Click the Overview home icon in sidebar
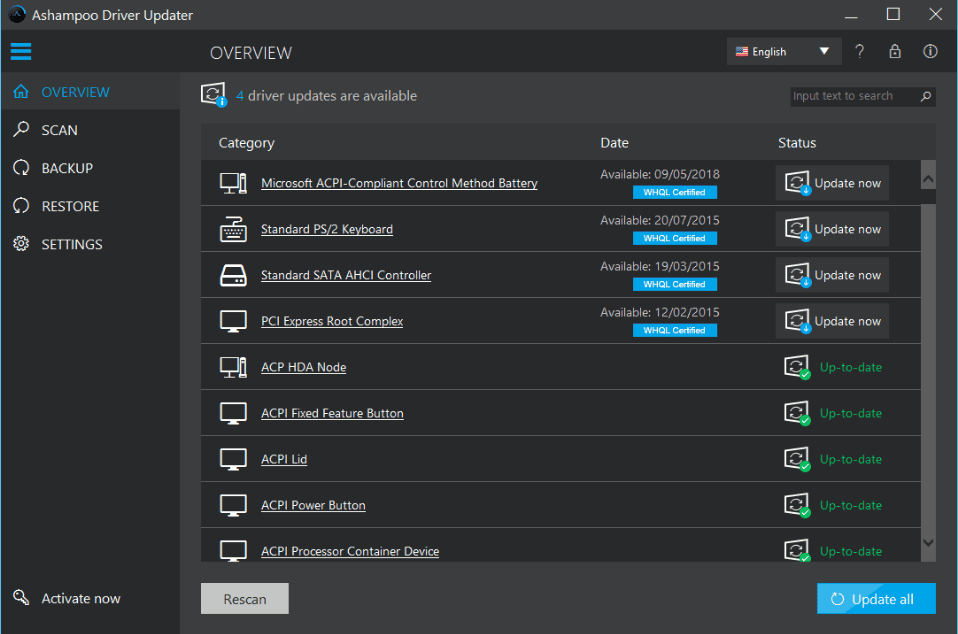The height and width of the screenshot is (634, 958). click(x=21, y=92)
